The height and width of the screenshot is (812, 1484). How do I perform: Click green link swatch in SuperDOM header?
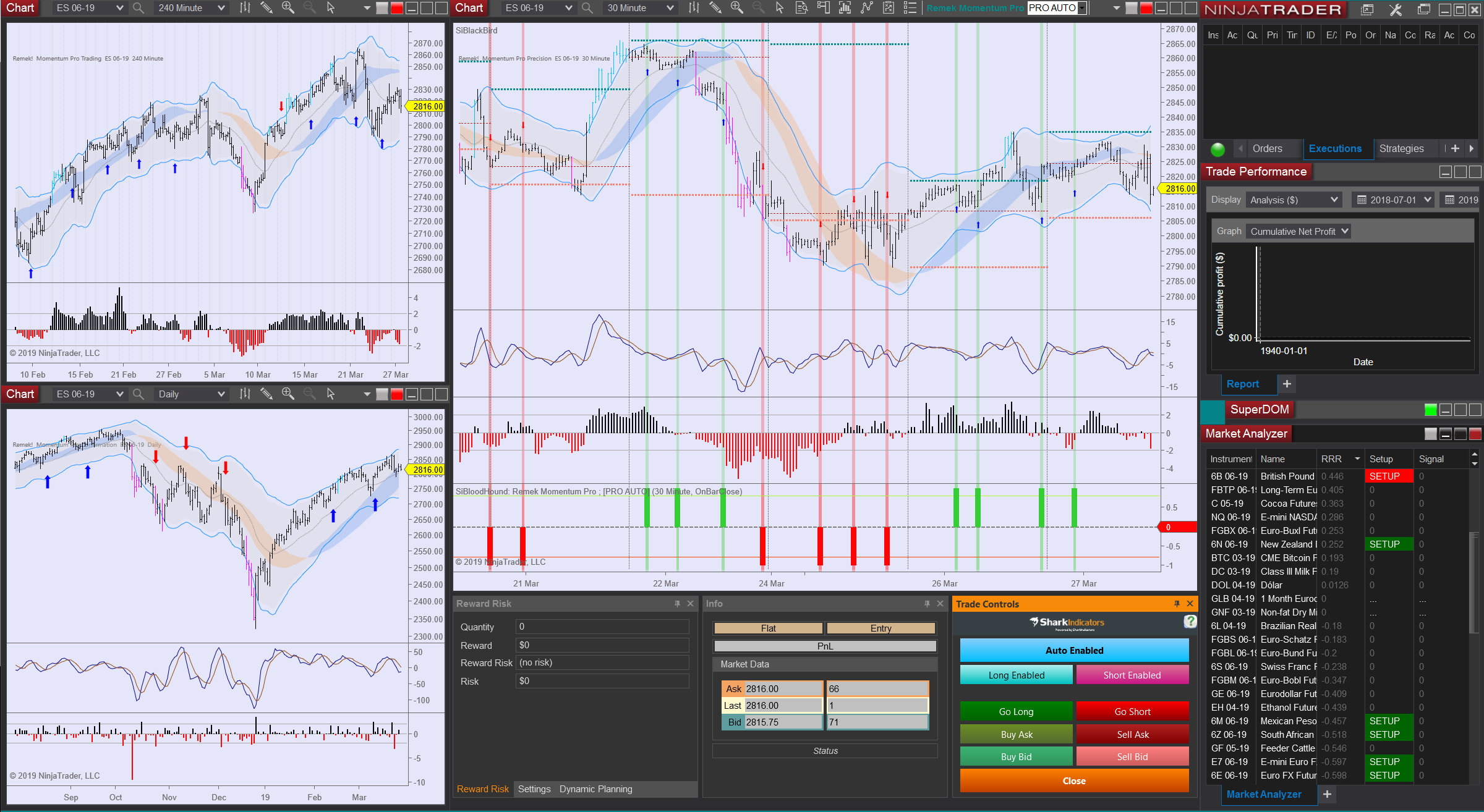pyautogui.click(x=1430, y=410)
